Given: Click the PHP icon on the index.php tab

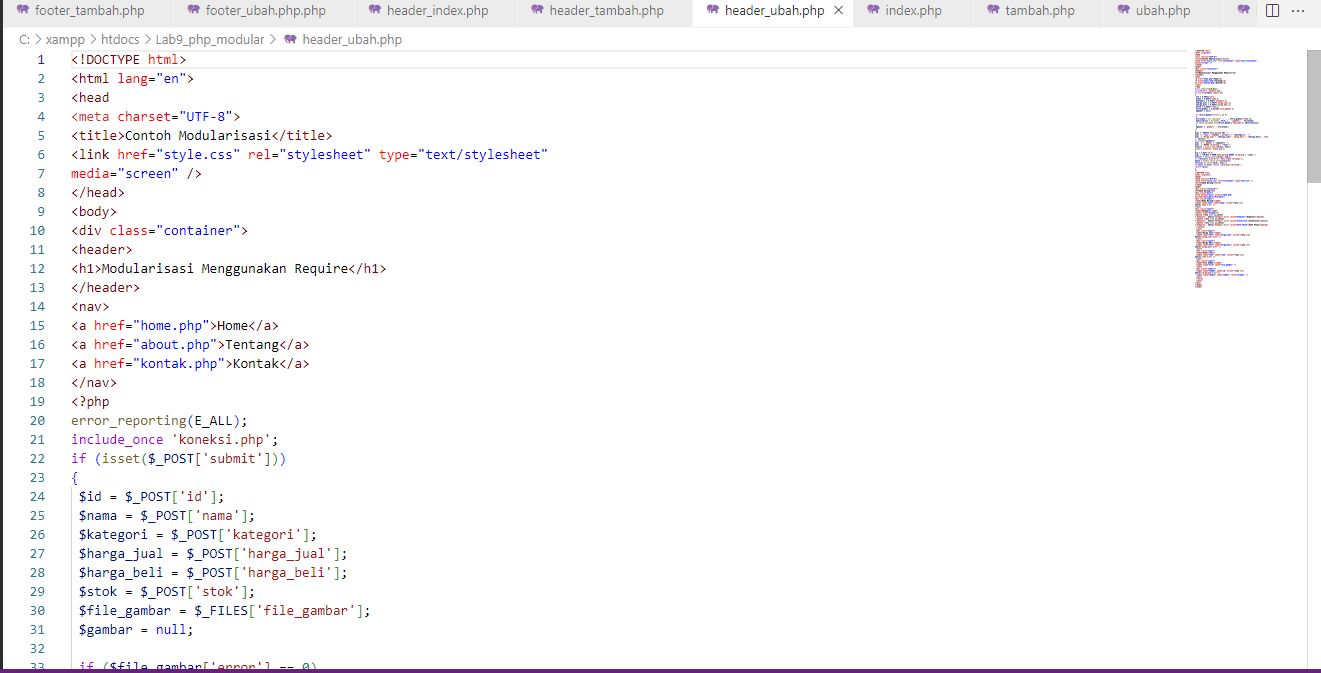Looking at the screenshot, I should [x=873, y=12].
